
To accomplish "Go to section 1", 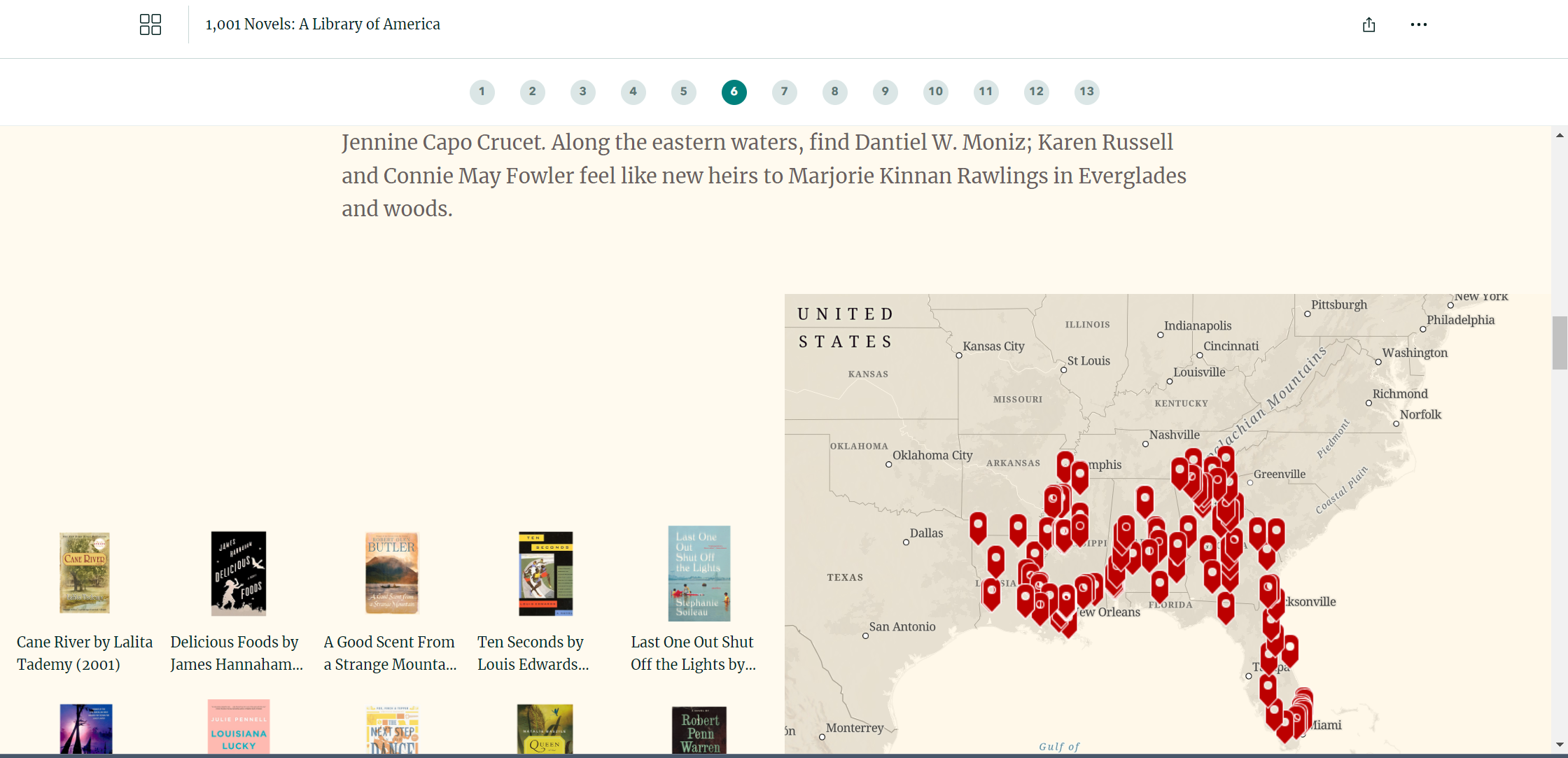I will 482,92.
